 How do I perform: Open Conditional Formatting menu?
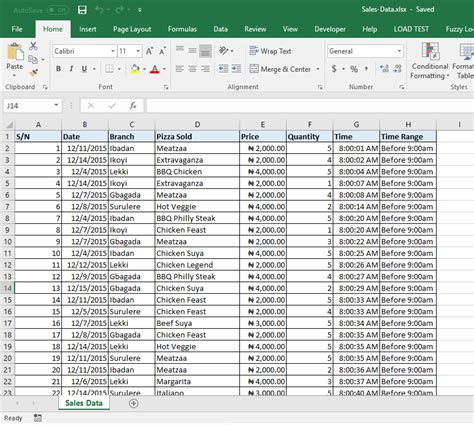pos(430,61)
